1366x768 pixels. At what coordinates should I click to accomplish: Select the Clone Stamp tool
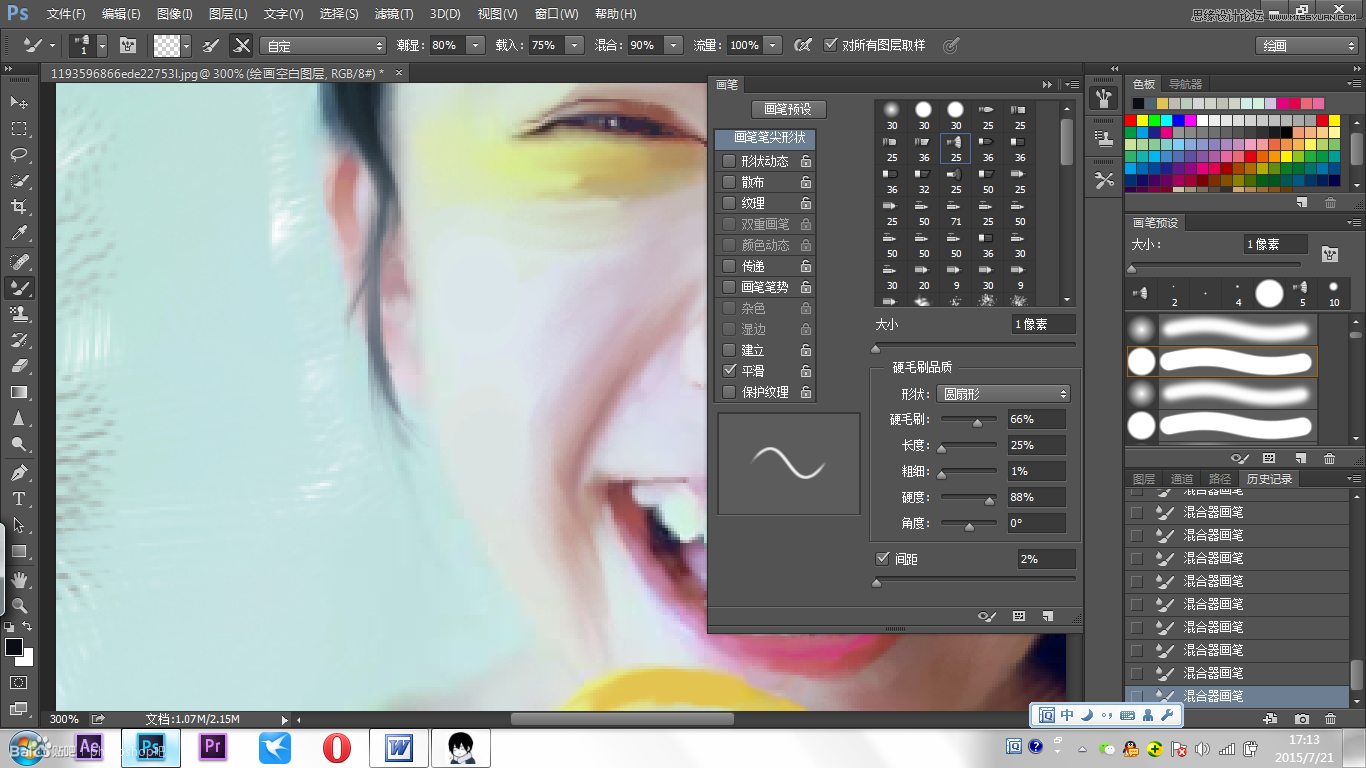[x=18, y=314]
